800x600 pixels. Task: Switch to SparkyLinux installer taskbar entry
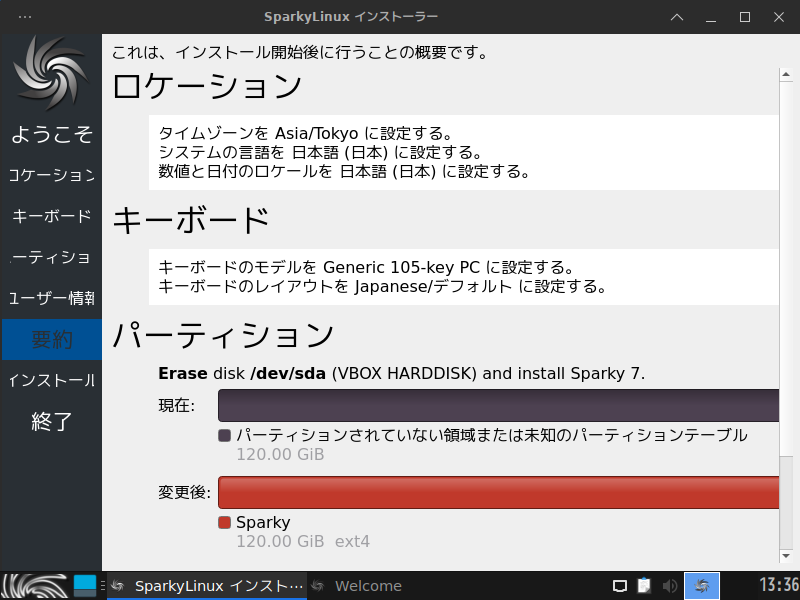207,586
